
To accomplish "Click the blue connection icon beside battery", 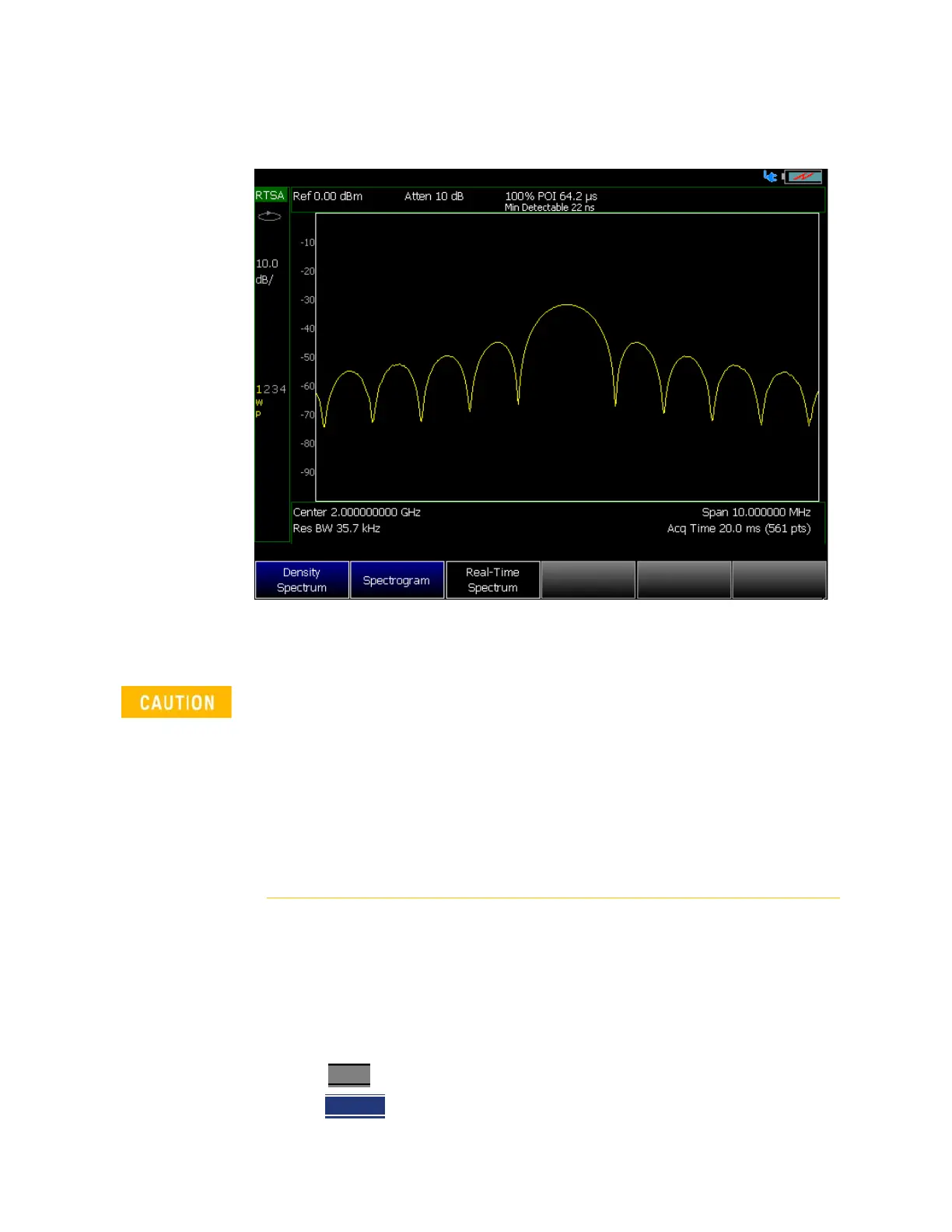I will click(770, 177).
